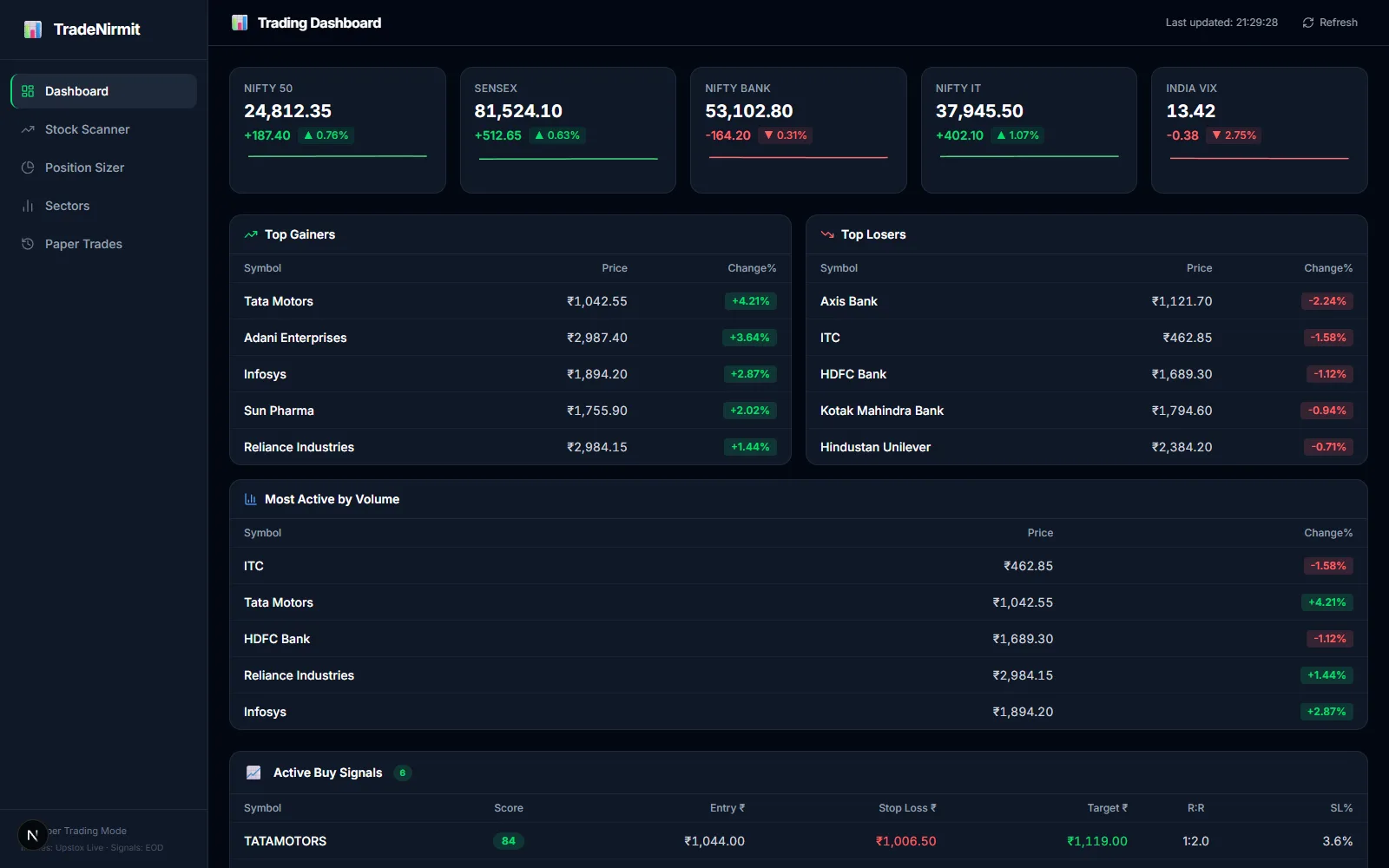Click the Price header in Top Losers
Image resolution: width=1389 pixels, height=868 pixels.
(x=1199, y=268)
